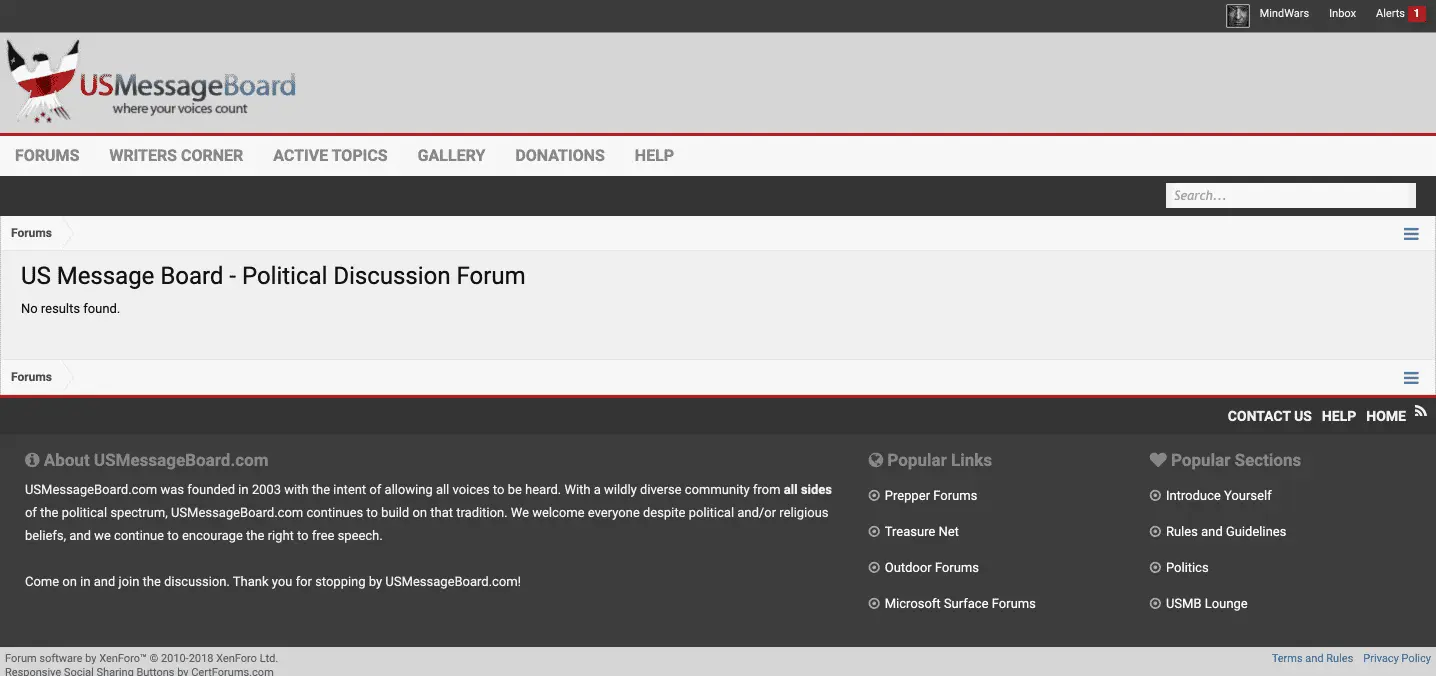
Task: Click the bullet icon beside Prepper Forums
Action: [874, 496]
